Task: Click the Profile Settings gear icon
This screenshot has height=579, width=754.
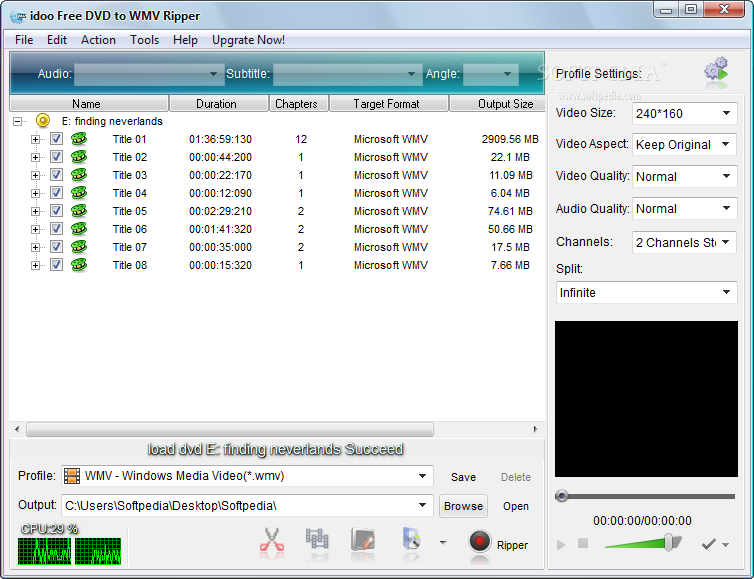Action: point(716,70)
